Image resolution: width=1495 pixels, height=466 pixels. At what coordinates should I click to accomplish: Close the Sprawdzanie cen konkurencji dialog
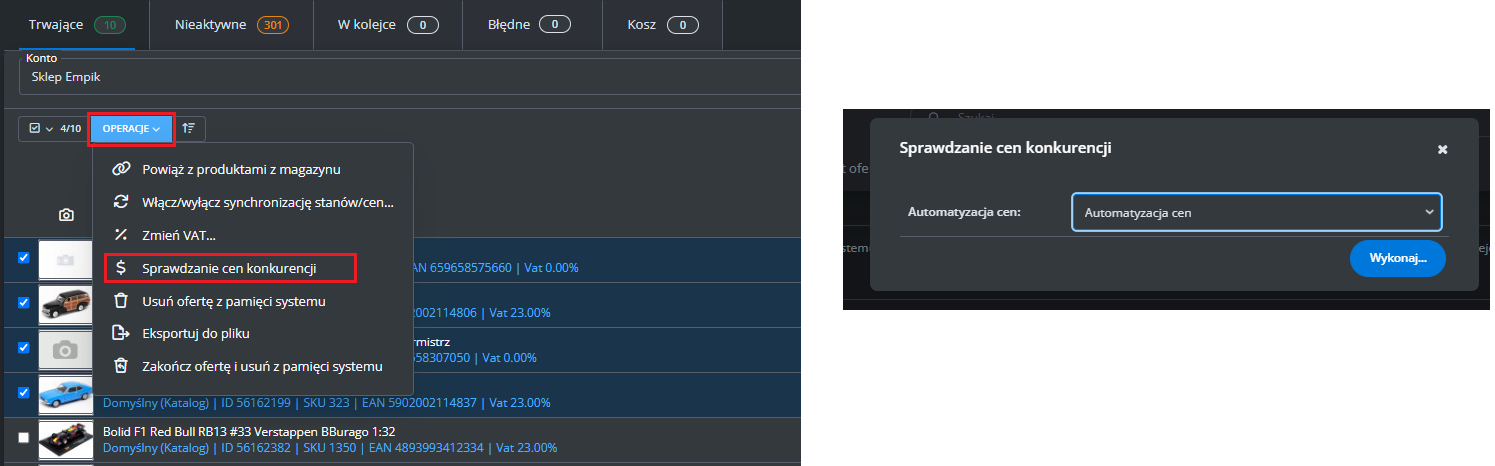tap(1442, 149)
